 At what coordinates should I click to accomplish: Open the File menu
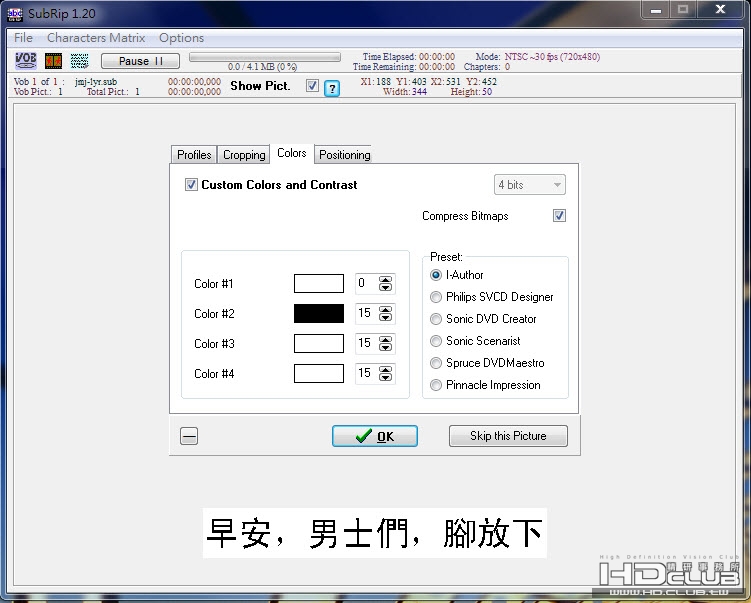point(23,38)
